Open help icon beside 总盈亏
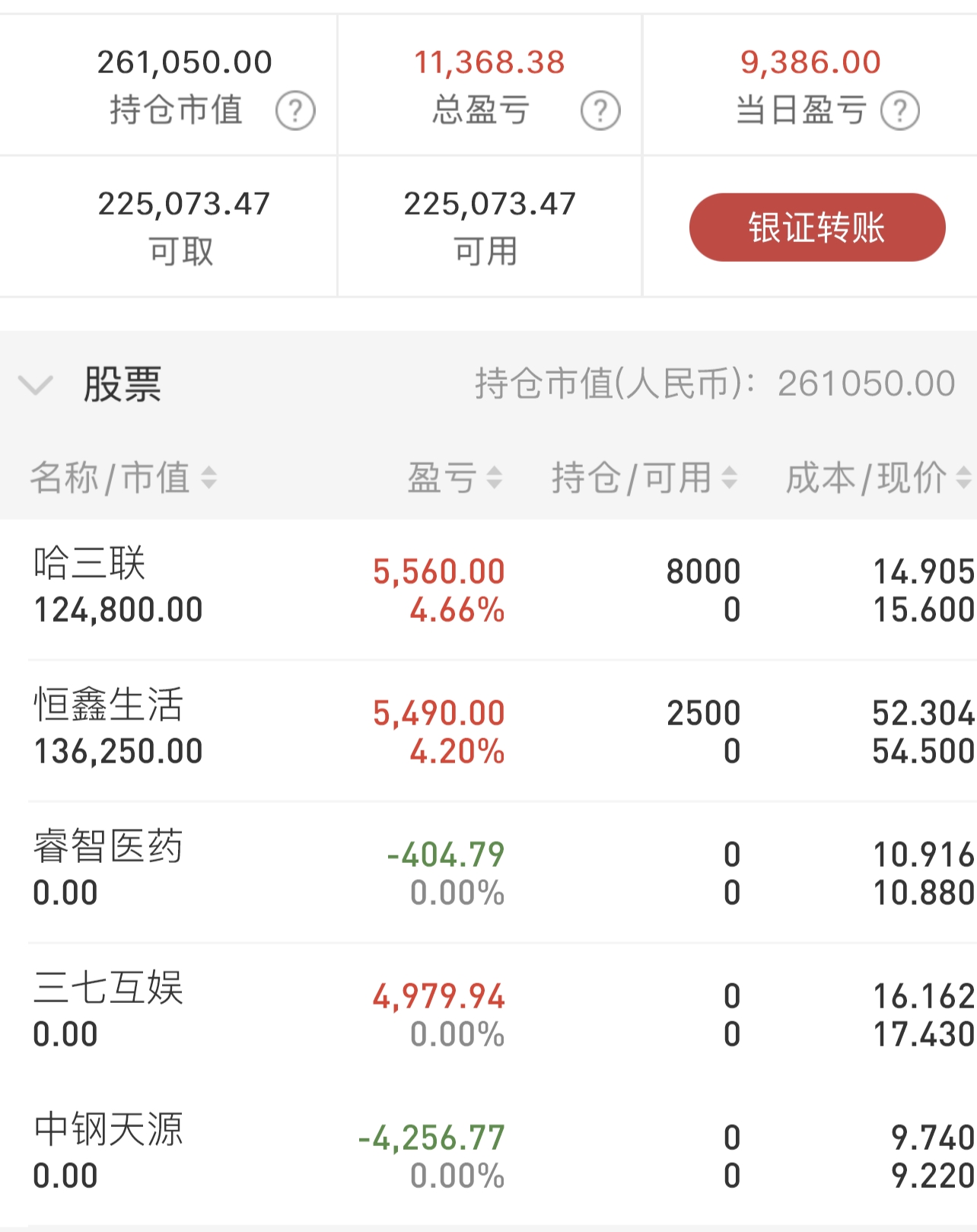The width and height of the screenshot is (977, 1232). pyautogui.click(x=600, y=110)
